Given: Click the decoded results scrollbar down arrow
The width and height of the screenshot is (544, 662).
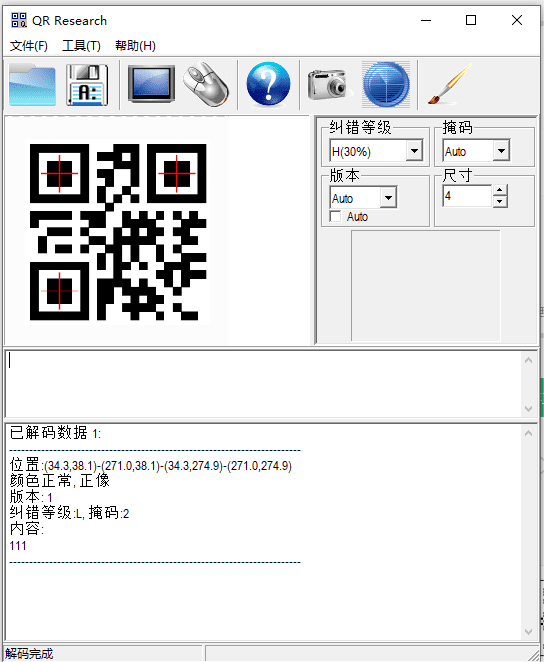Looking at the screenshot, I should (528, 632).
